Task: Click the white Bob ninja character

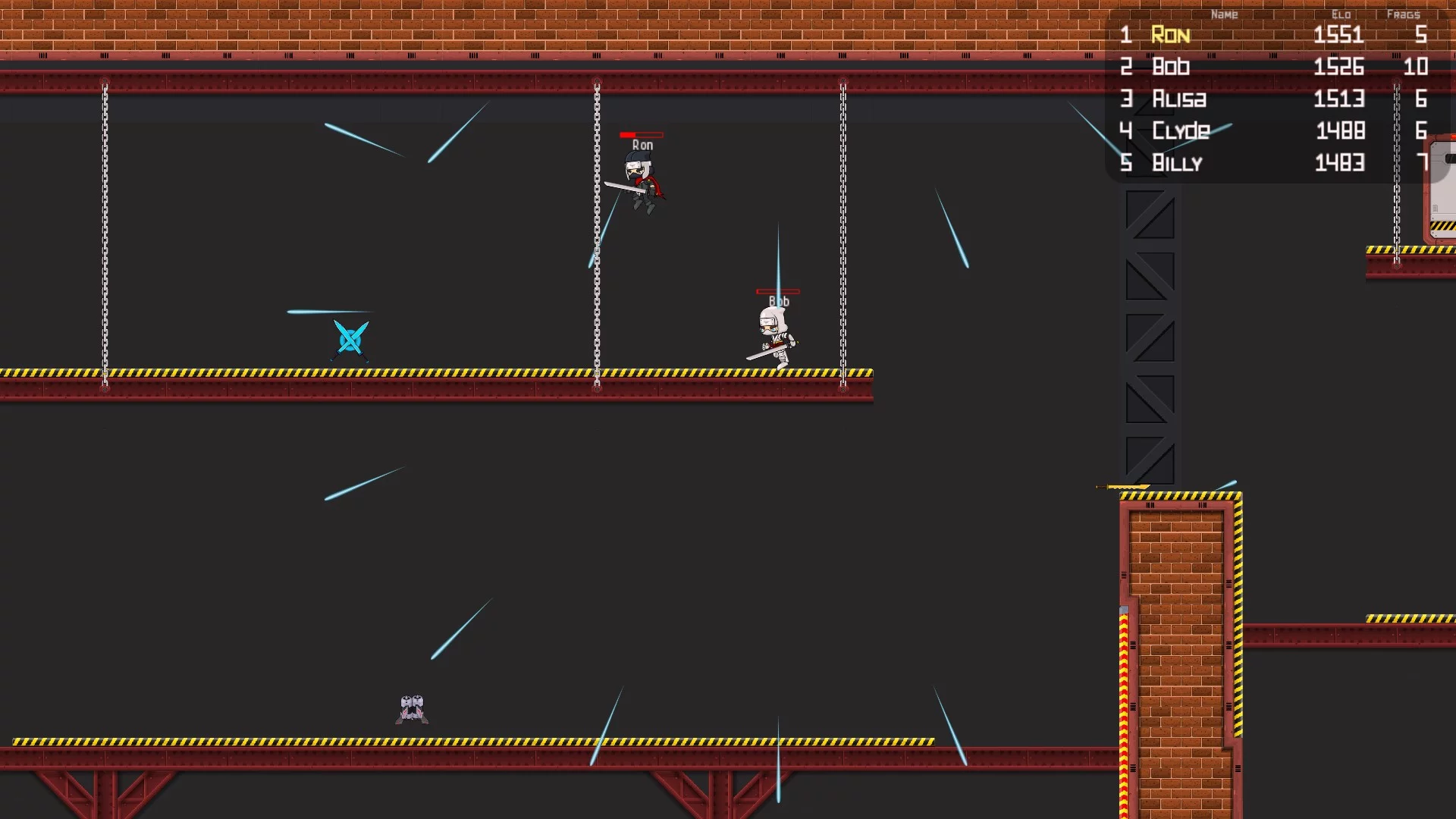Action: 774,338
